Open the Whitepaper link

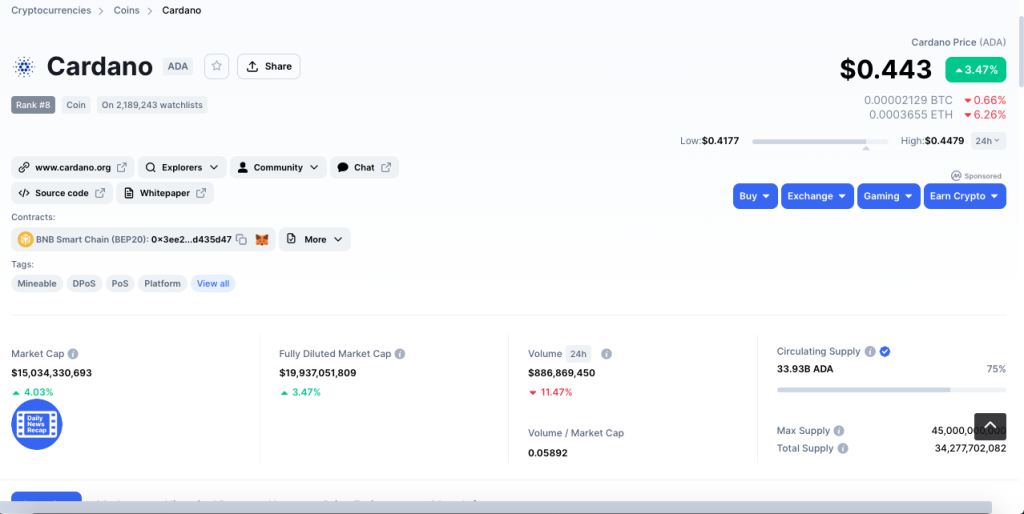click(x=165, y=193)
